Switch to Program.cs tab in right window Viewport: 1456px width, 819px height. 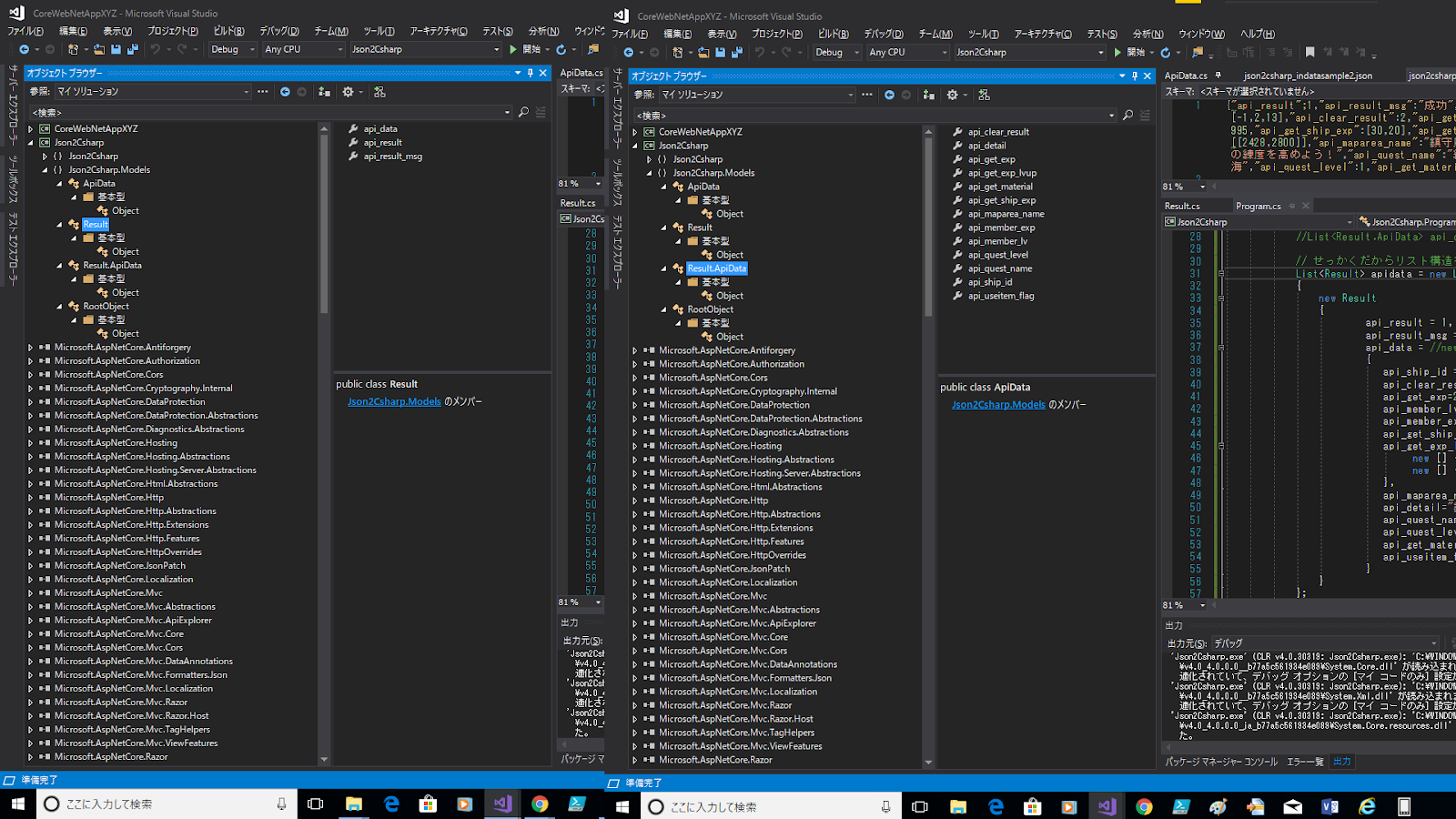1259,207
